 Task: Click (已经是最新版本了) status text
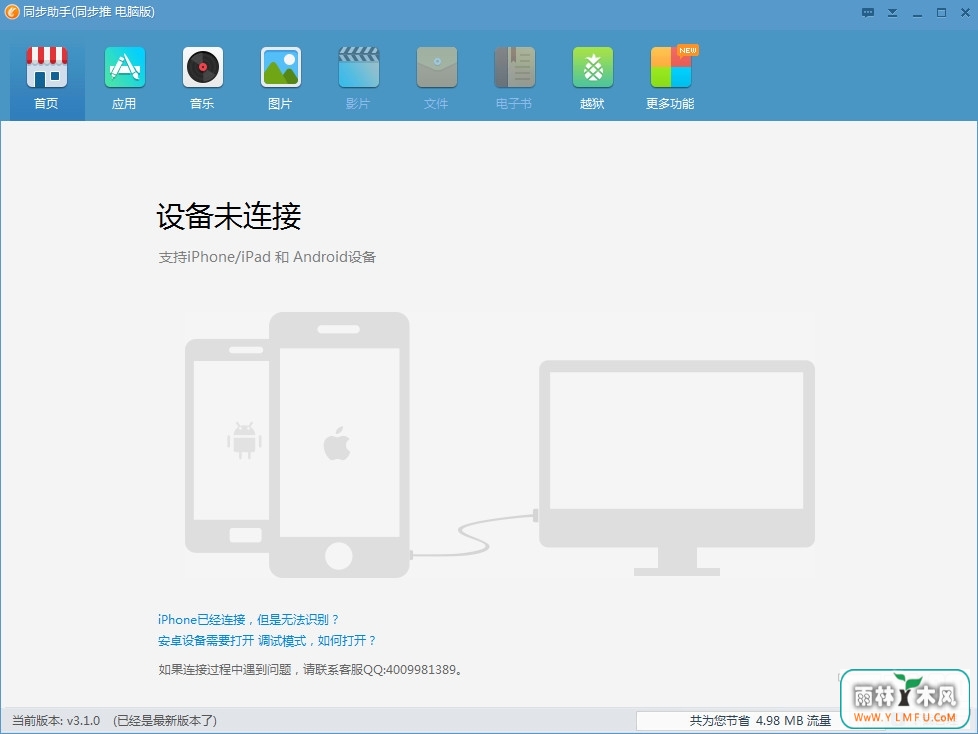pyautogui.click(x=165, y=721)
